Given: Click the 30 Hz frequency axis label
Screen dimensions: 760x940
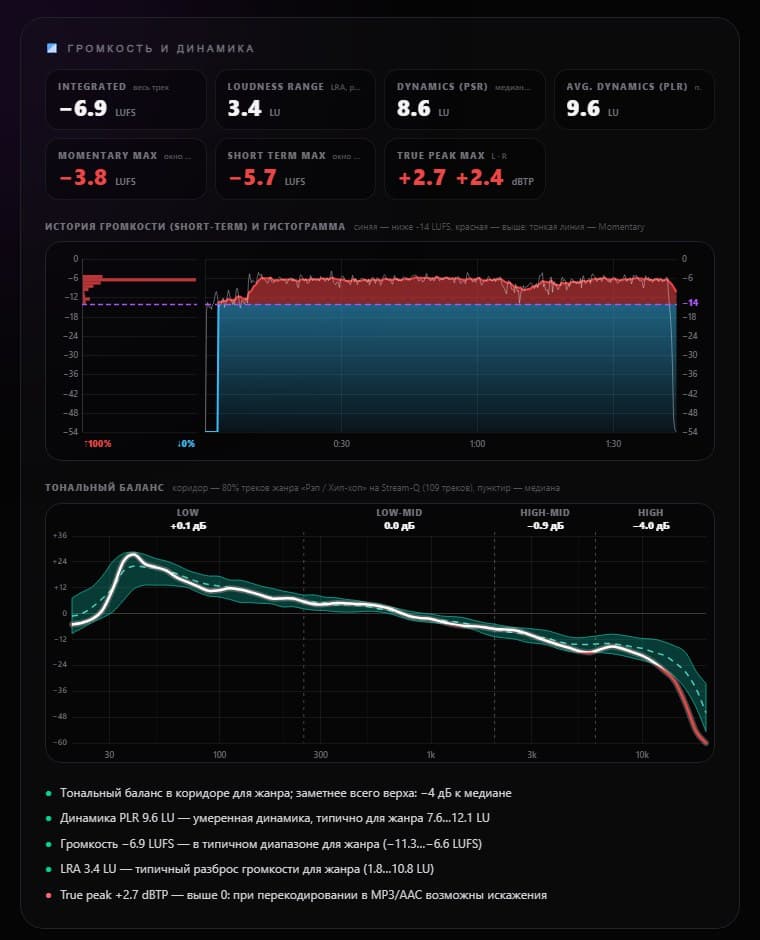Looking at the screenshot, I should (109, 755).
